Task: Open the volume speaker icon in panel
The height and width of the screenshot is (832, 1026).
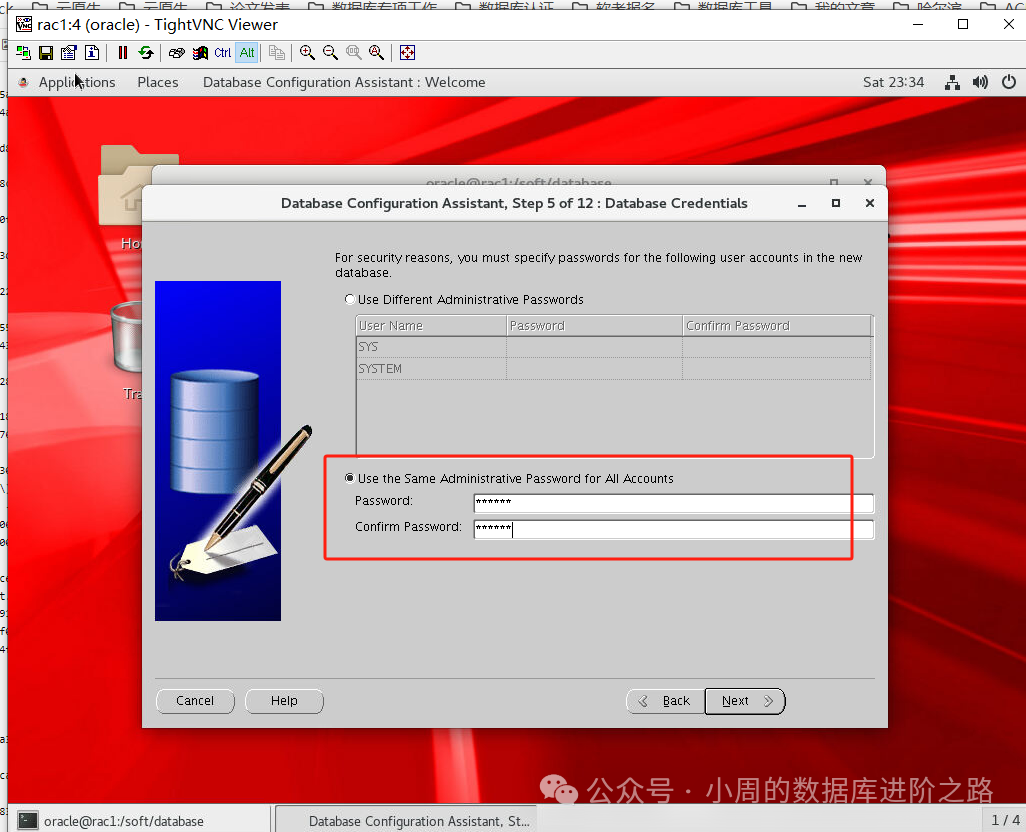Action: [980, 82]
